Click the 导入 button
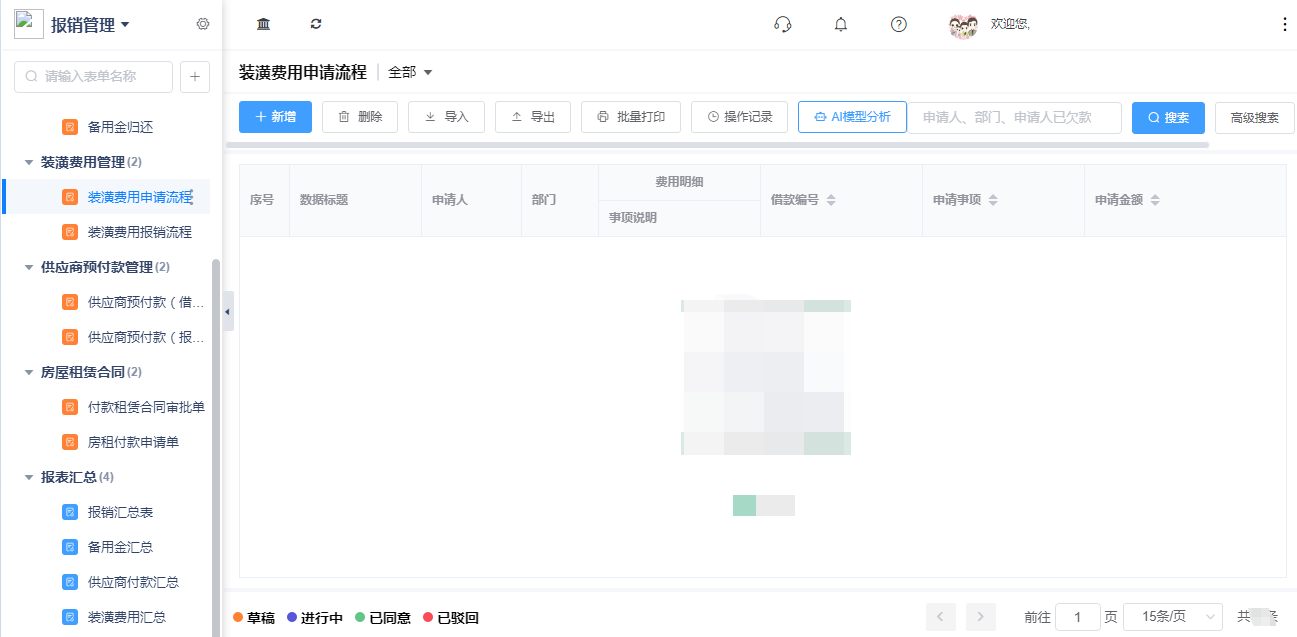1297x637 pixels. click(x=446, y=117)
